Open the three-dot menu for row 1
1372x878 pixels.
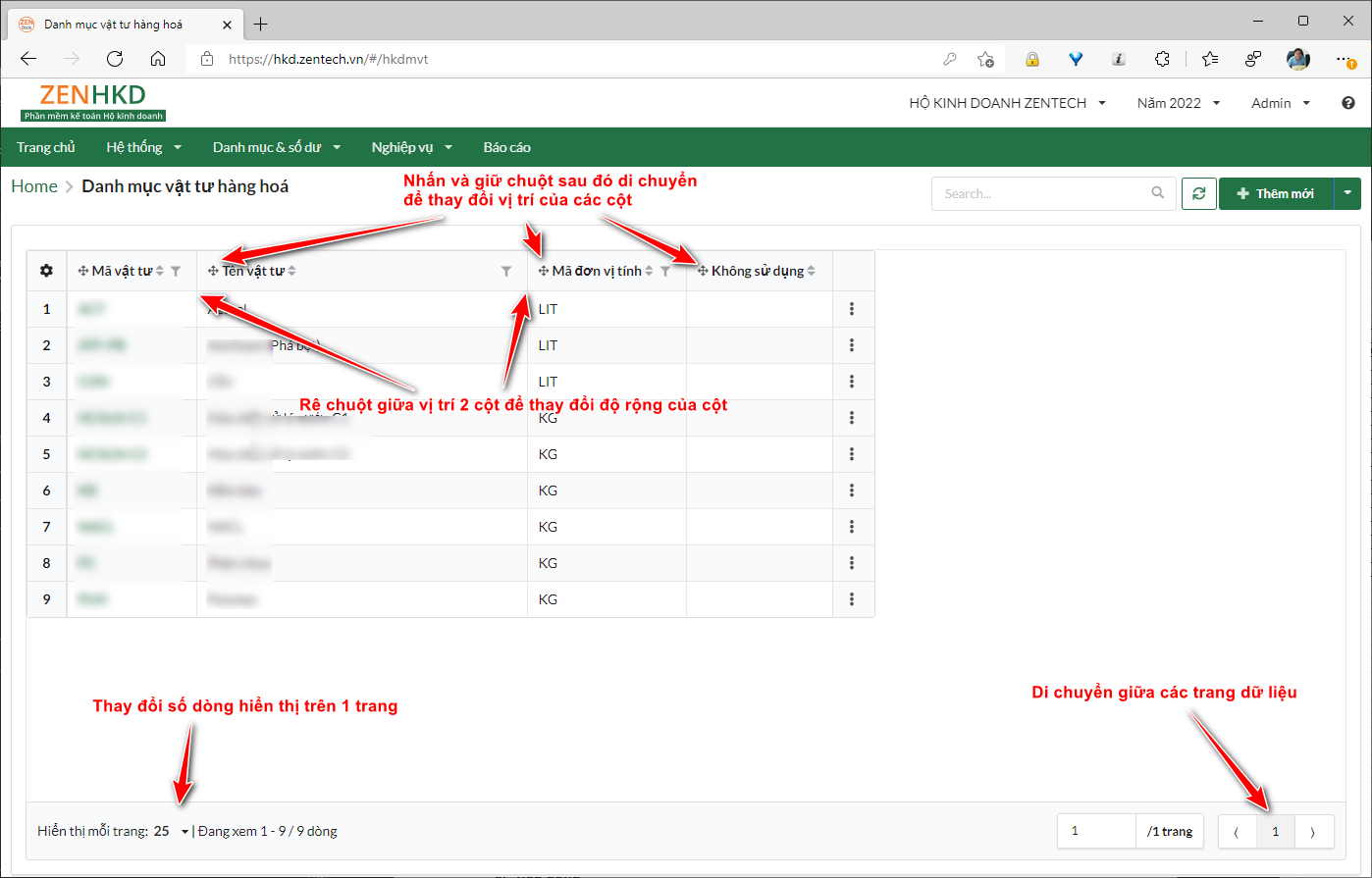[x=852, y=309]
